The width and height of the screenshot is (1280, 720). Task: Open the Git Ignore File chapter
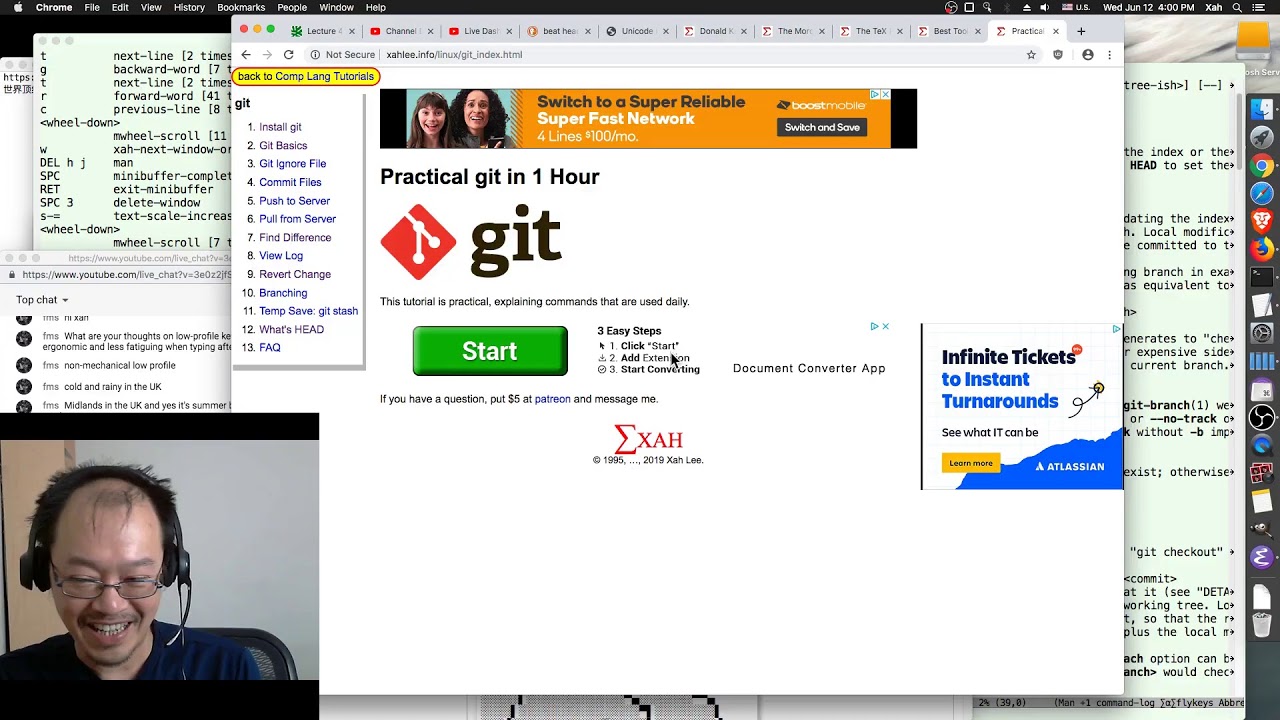pyautogui.click(x=293, y=164)
